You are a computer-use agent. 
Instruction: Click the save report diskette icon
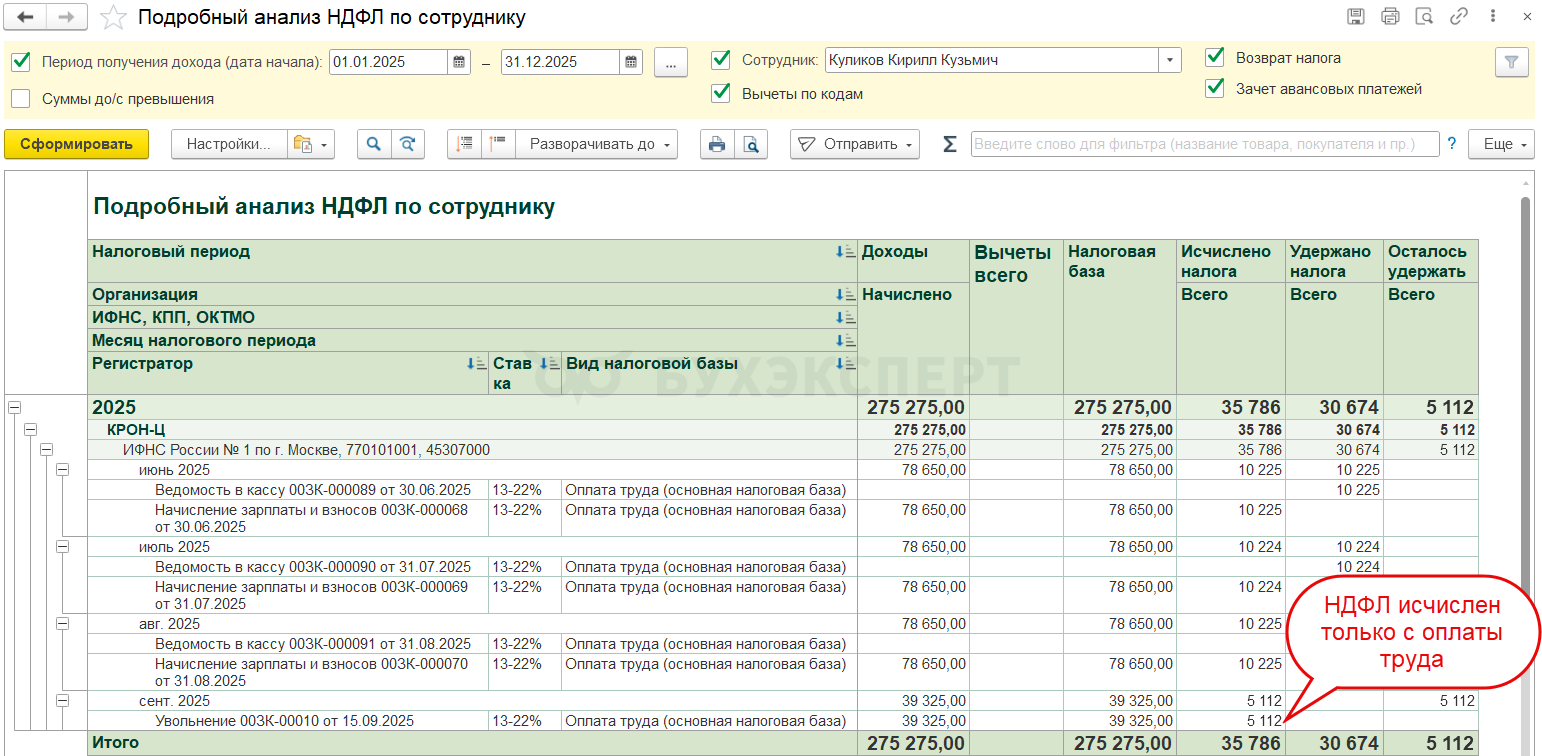coord(1356,17)
